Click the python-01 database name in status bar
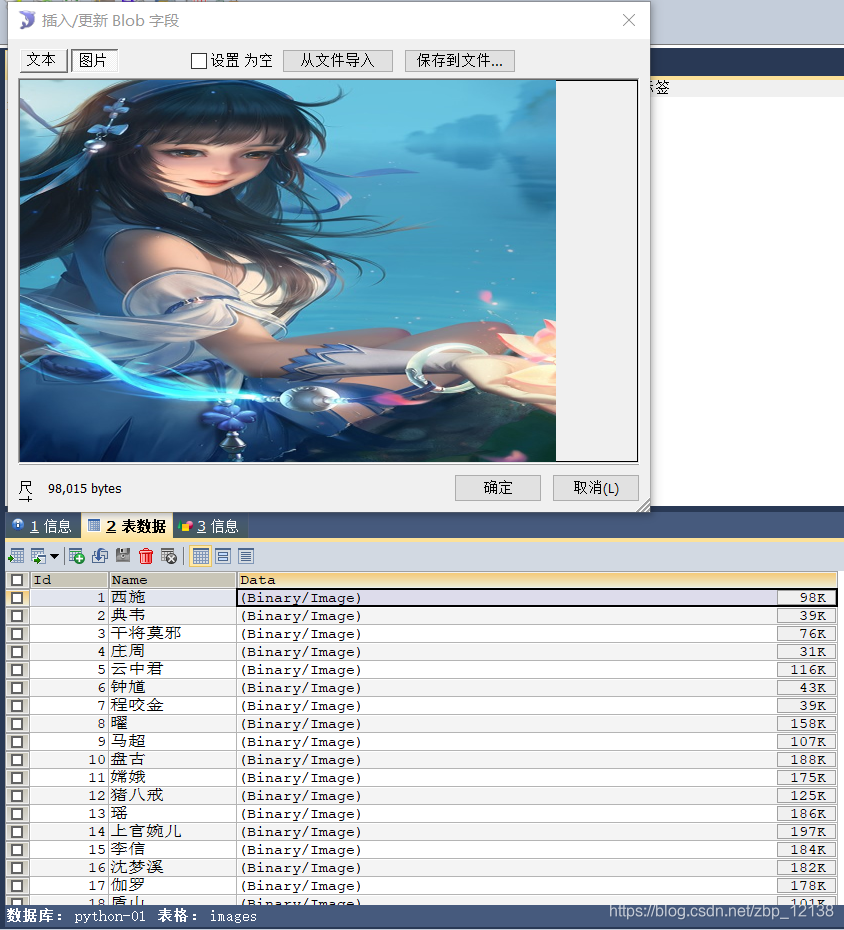The image size is (844, 930). (x=110, y=916)
